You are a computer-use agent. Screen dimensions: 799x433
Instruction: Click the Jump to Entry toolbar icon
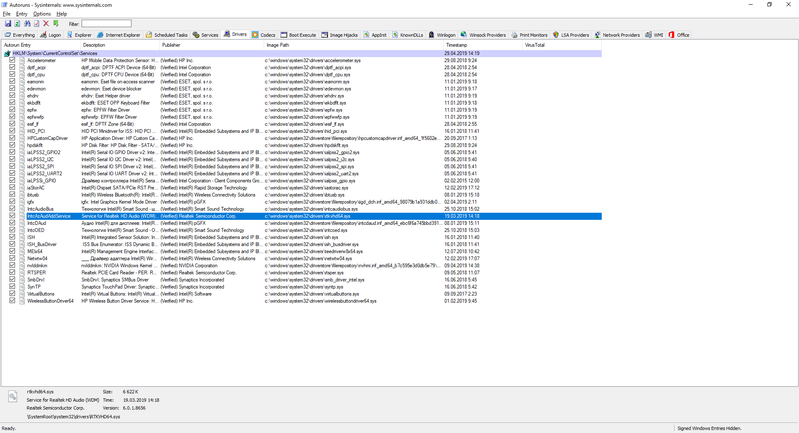coord(56,23)
